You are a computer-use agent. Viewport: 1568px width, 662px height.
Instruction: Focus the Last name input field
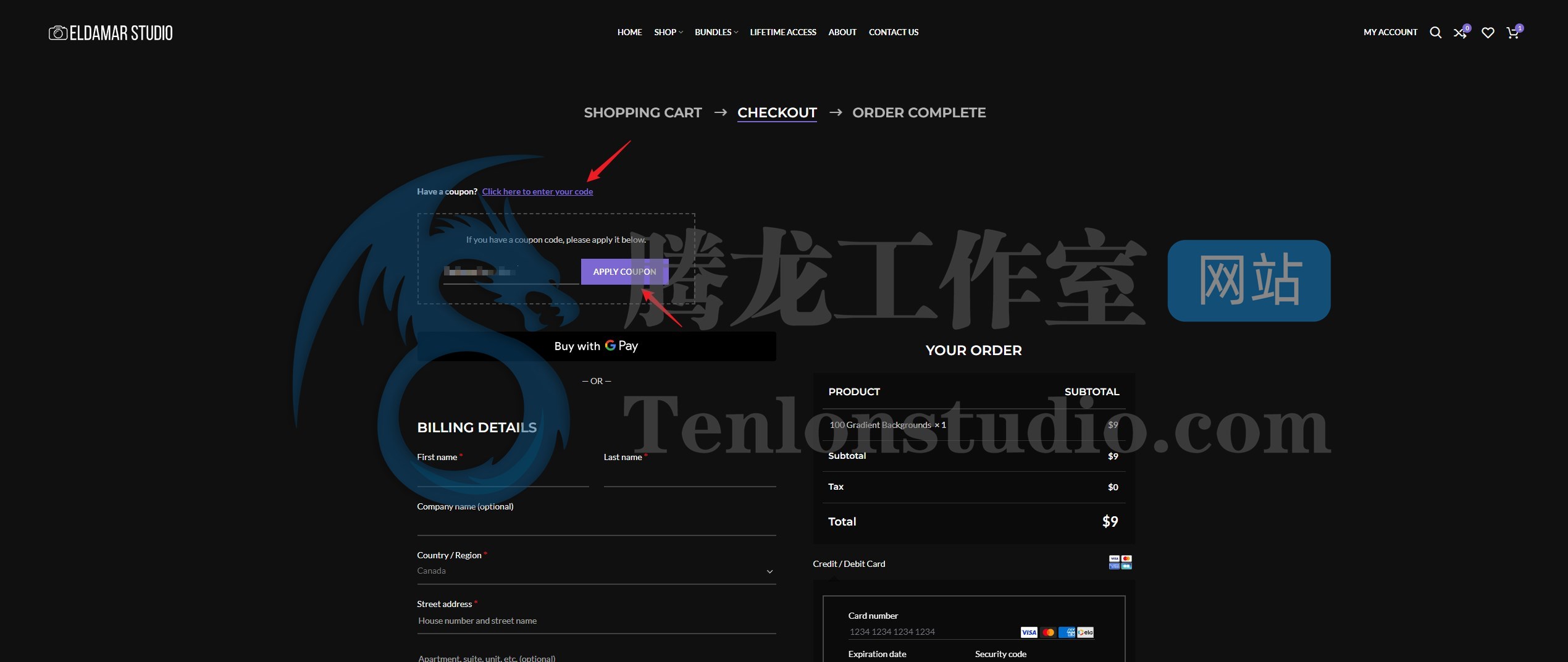(690, 476)
